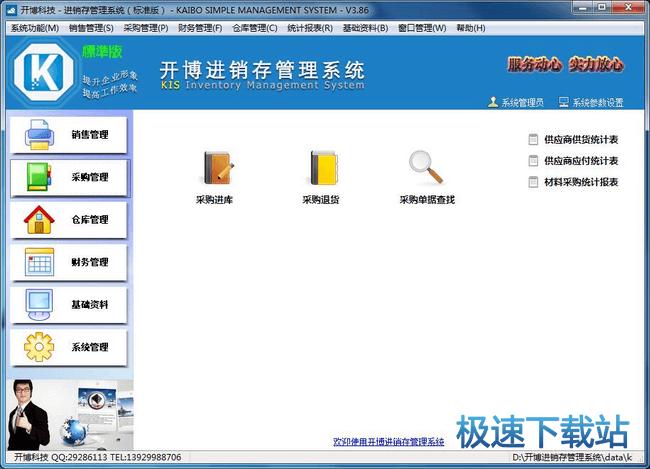Open the 材料采购统计报表 report
Screen dimensions: 650x469
579,182
